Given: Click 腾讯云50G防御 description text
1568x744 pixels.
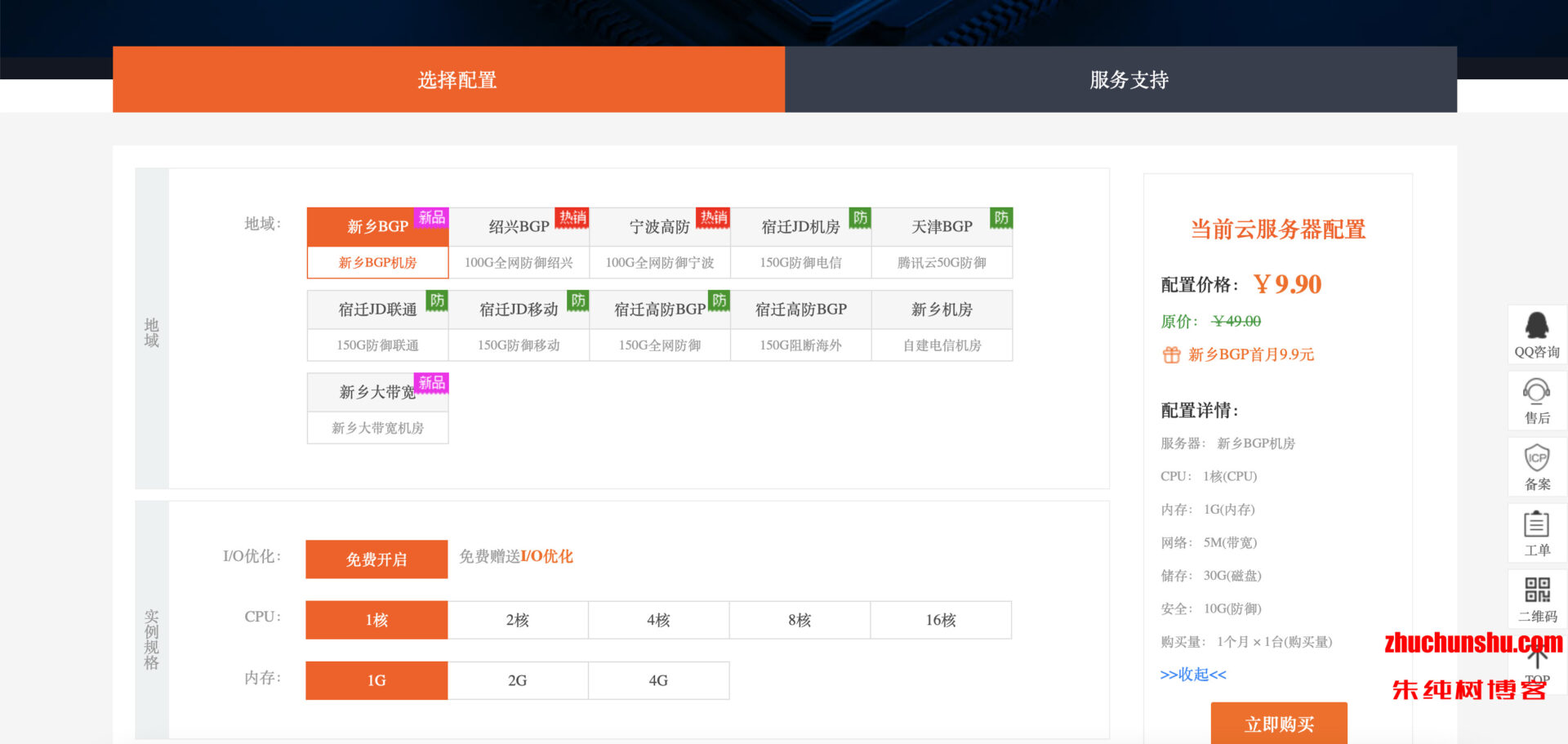Looking at the screenshot, I should point(942,262).
